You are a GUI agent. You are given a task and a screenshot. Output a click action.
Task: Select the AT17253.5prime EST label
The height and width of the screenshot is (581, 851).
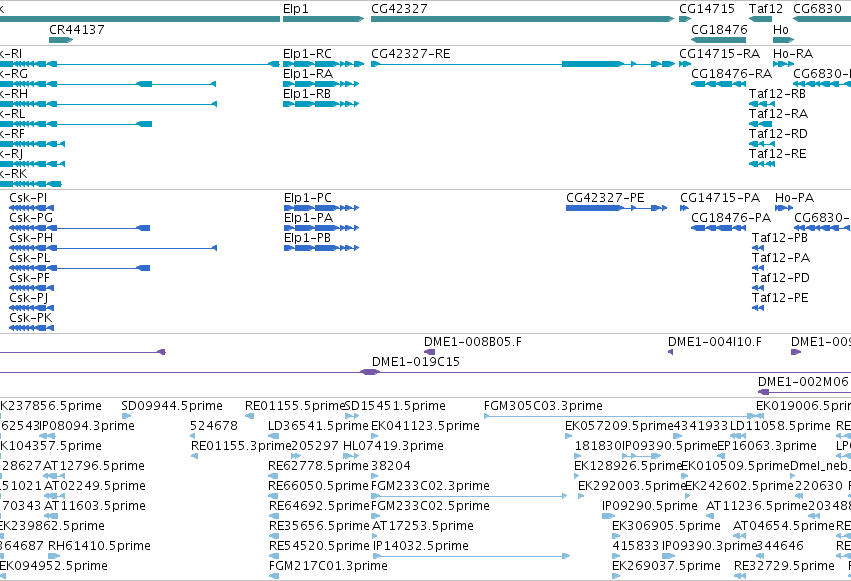423,526
